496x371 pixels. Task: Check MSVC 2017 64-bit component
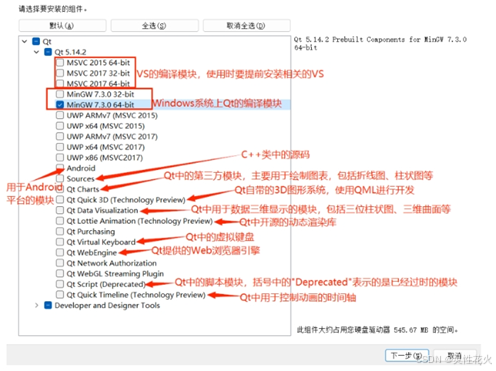(x=60, y=83)
